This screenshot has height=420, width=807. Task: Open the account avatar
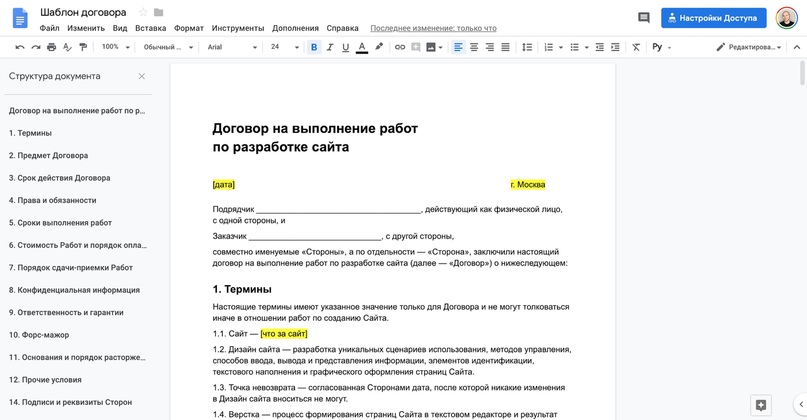pos(786,18)
